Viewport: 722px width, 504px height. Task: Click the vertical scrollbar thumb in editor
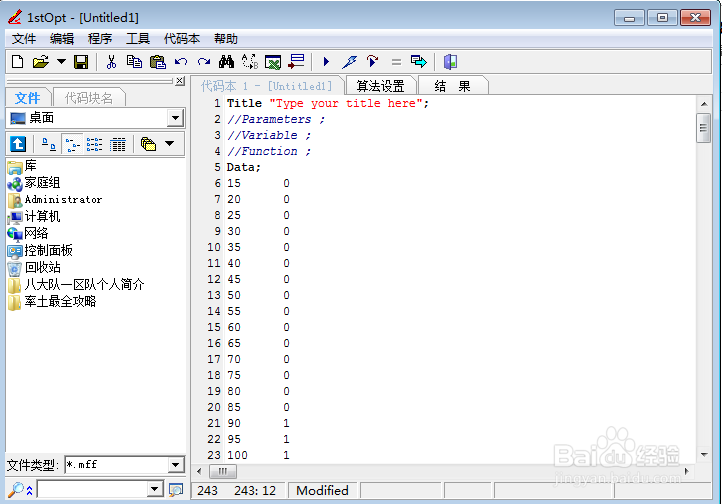(x=703, y=128)
